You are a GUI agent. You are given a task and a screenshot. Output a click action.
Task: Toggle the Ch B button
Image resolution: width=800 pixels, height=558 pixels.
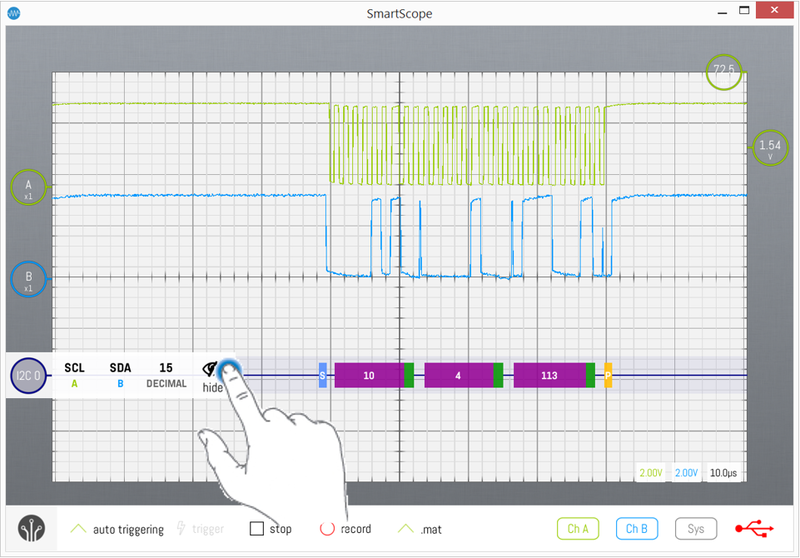[x=636, y=528]
